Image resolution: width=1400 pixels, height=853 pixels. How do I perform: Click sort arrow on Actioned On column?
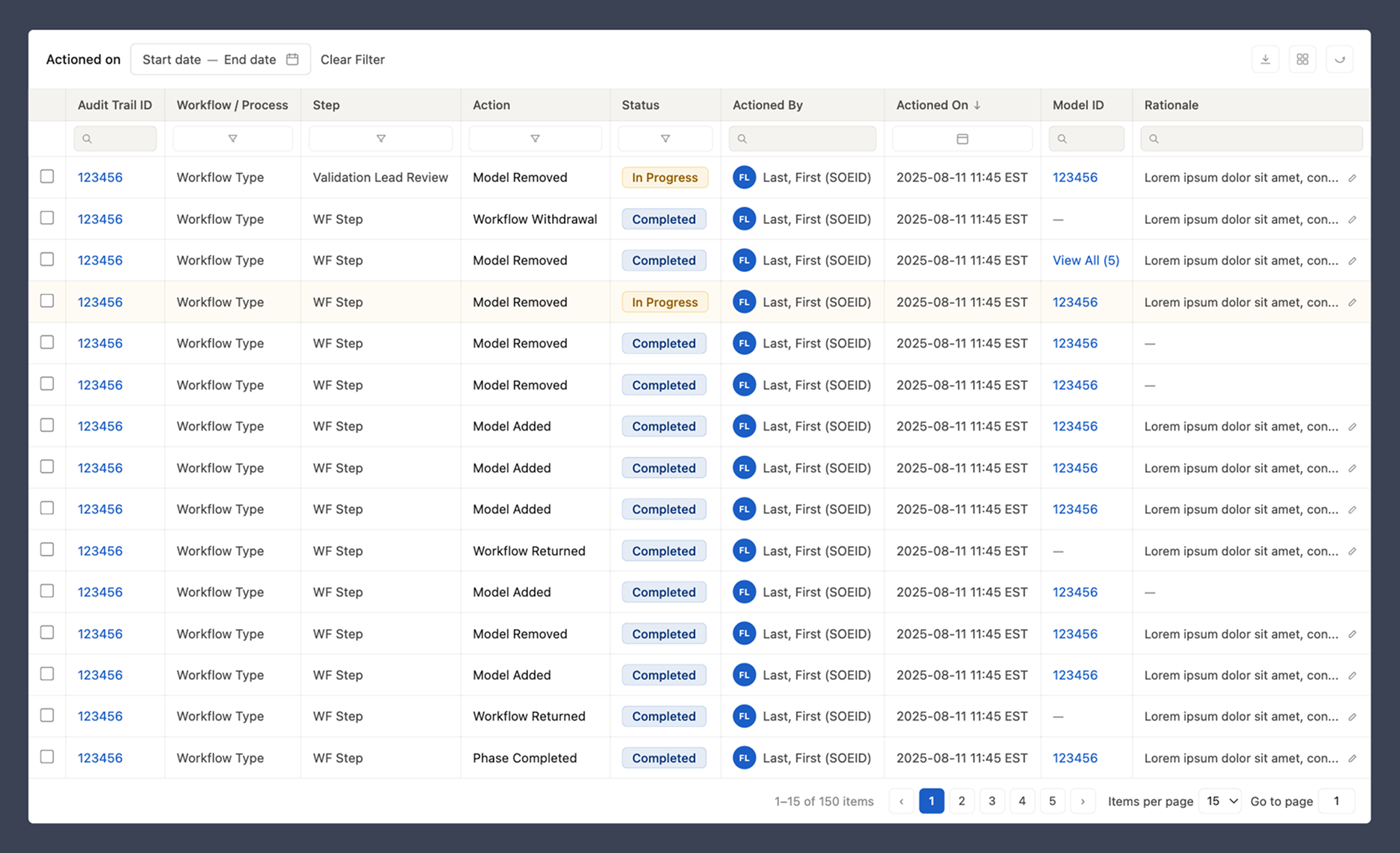(x=977, y=106)
